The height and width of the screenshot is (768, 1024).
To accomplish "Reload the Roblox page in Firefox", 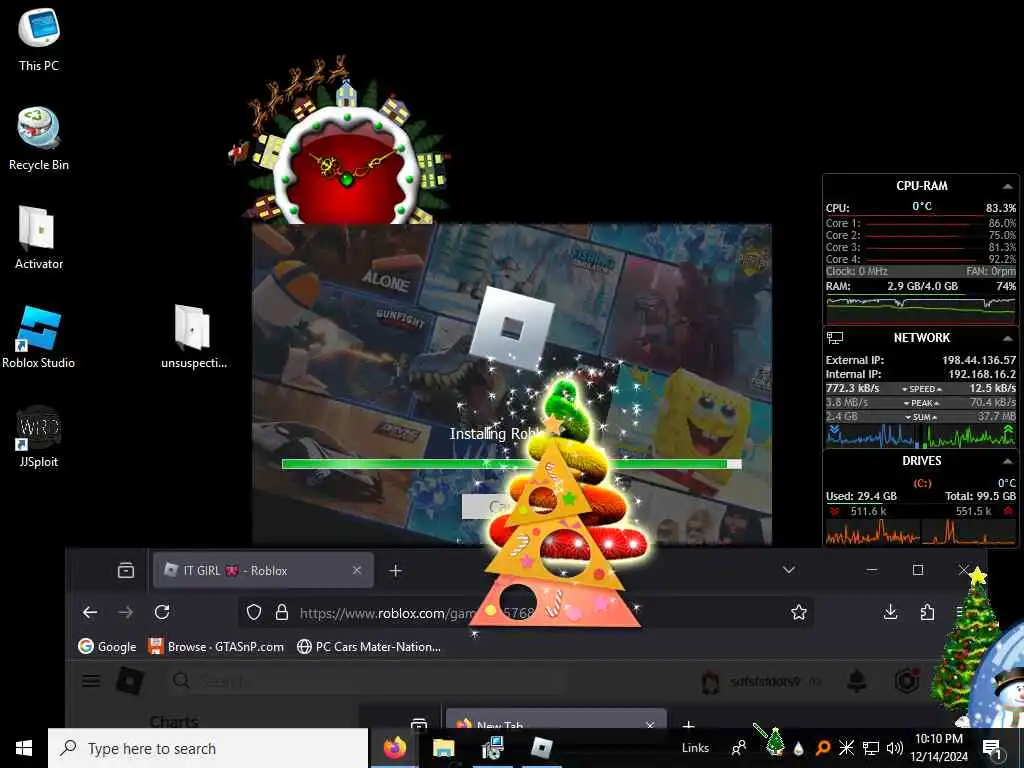I will click(x=162, y=612).
